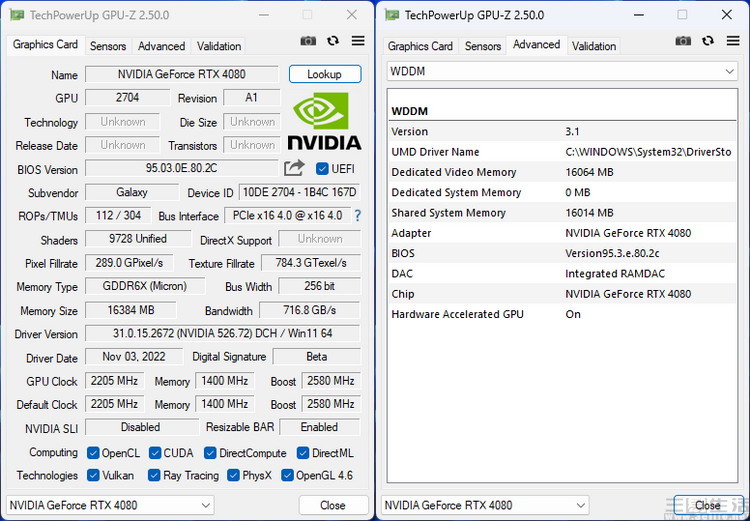Click the Memory Size 16384 MB field
Viewport: 750px width, 521px height.
click(x=131, y=310)
